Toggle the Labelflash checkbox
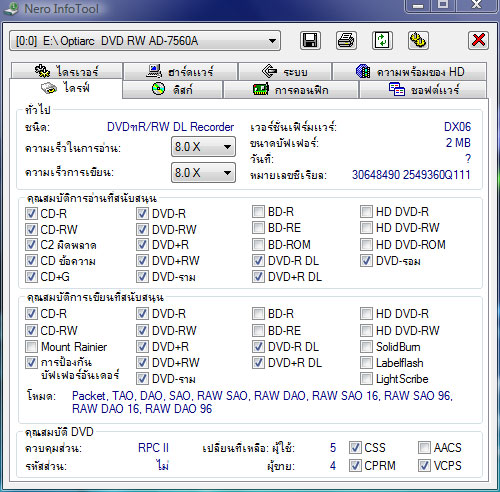This screenshot has width=500, height=492. (x=366, y=363)
